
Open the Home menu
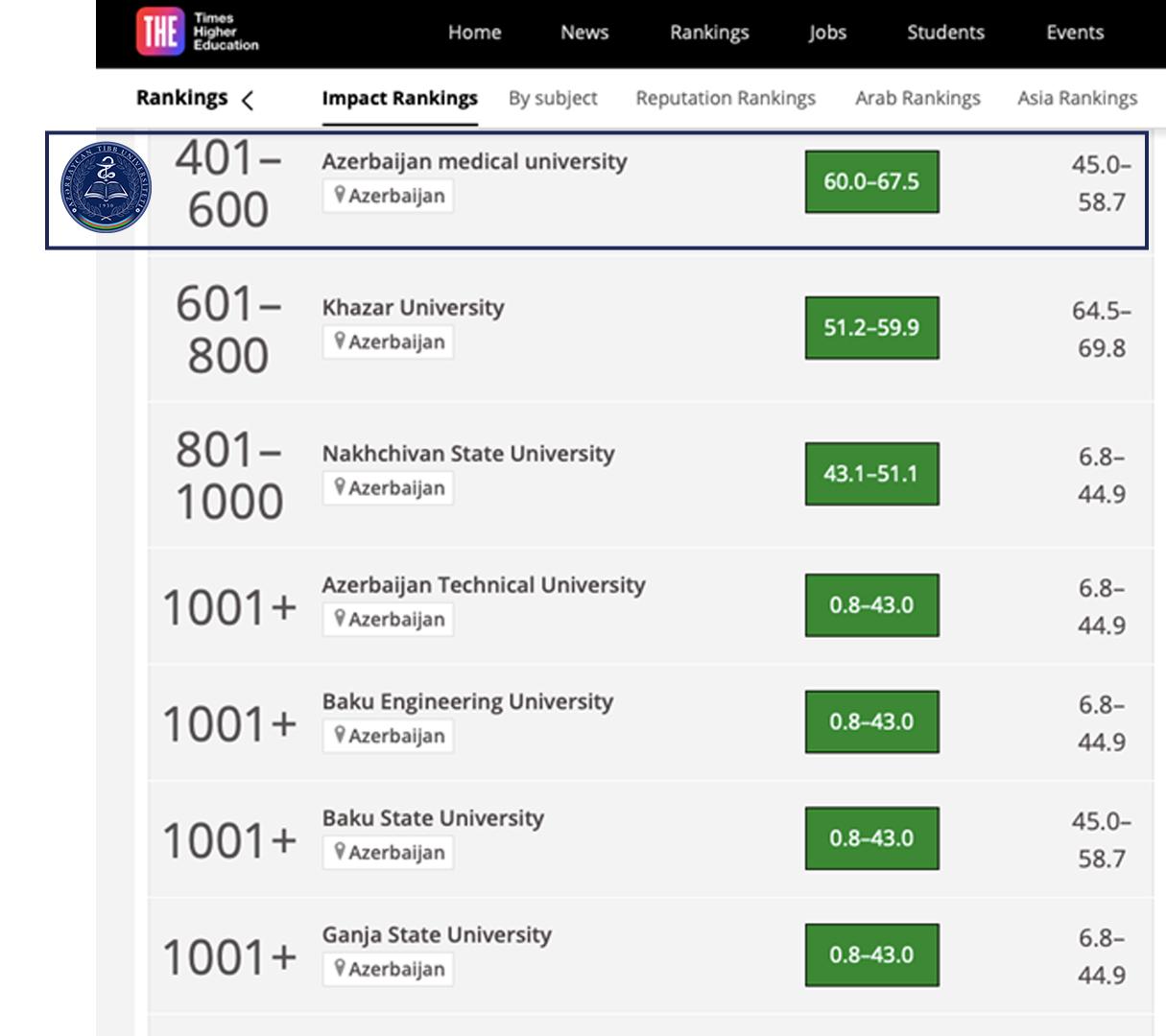(x=474, y=33)
